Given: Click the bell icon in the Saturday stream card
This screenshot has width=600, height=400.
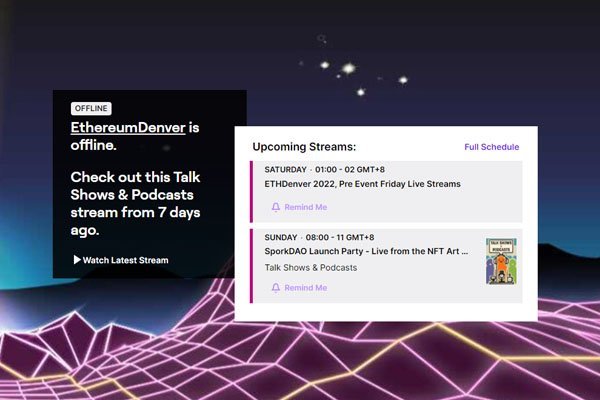Looking at the screenshot, I should pyautogui.click(x=276, y=207).
